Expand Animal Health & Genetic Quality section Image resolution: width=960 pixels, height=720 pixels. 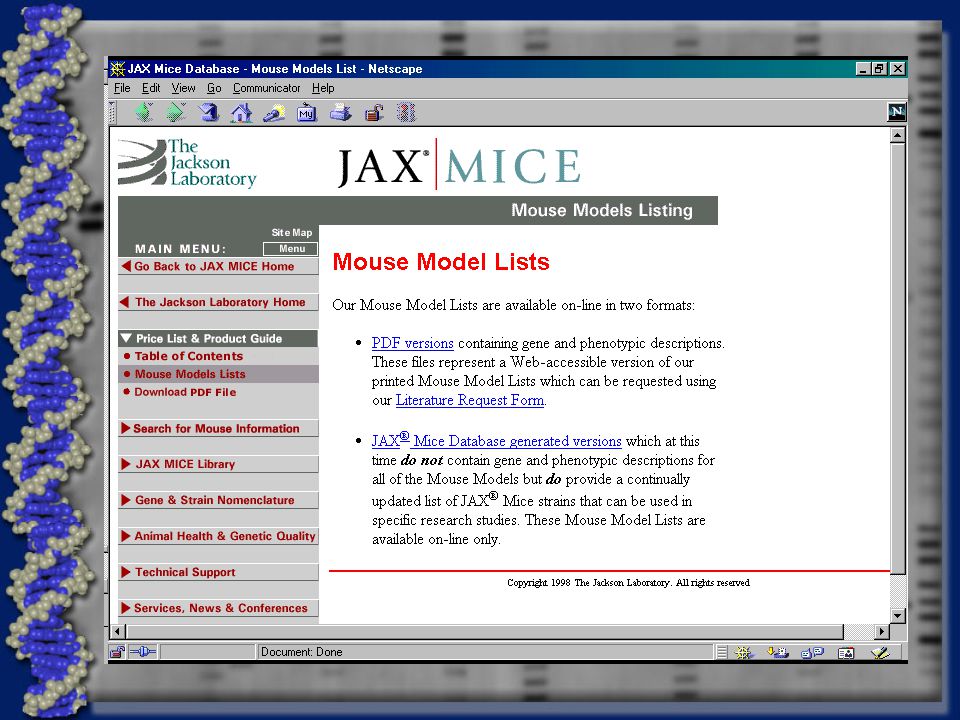218,536
